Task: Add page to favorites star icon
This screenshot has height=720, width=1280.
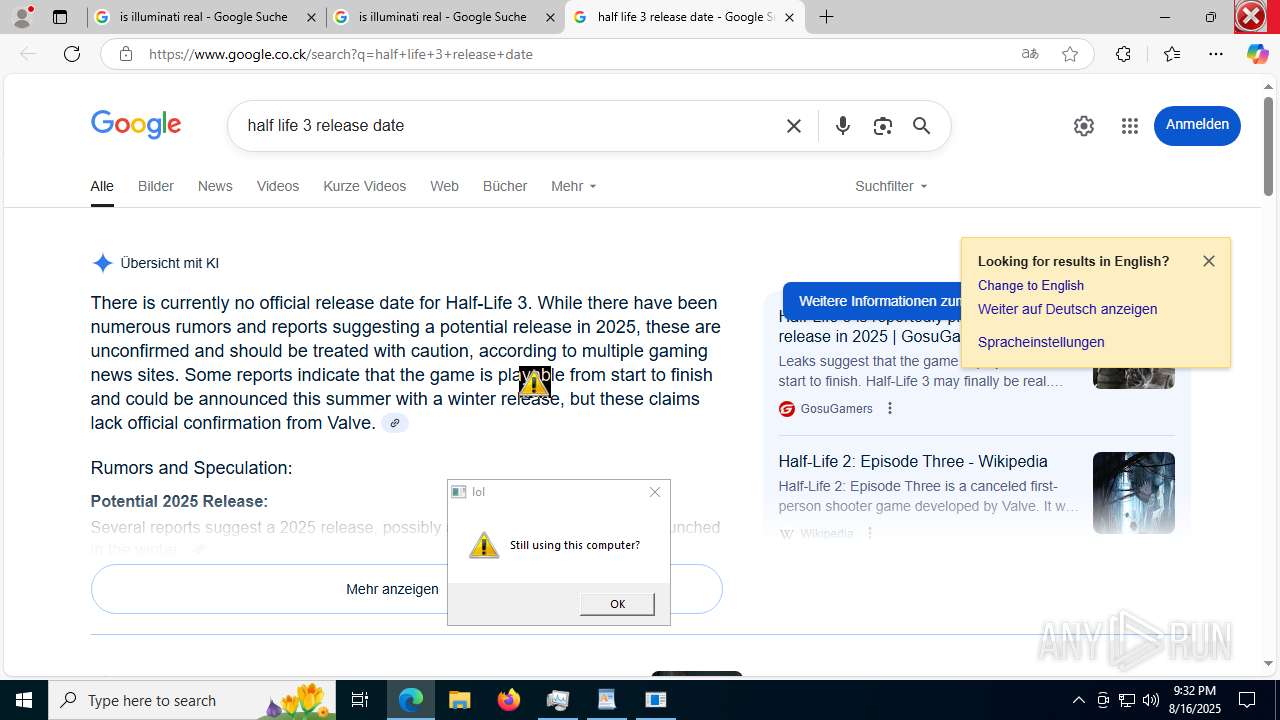Action: coord(1070,54)
